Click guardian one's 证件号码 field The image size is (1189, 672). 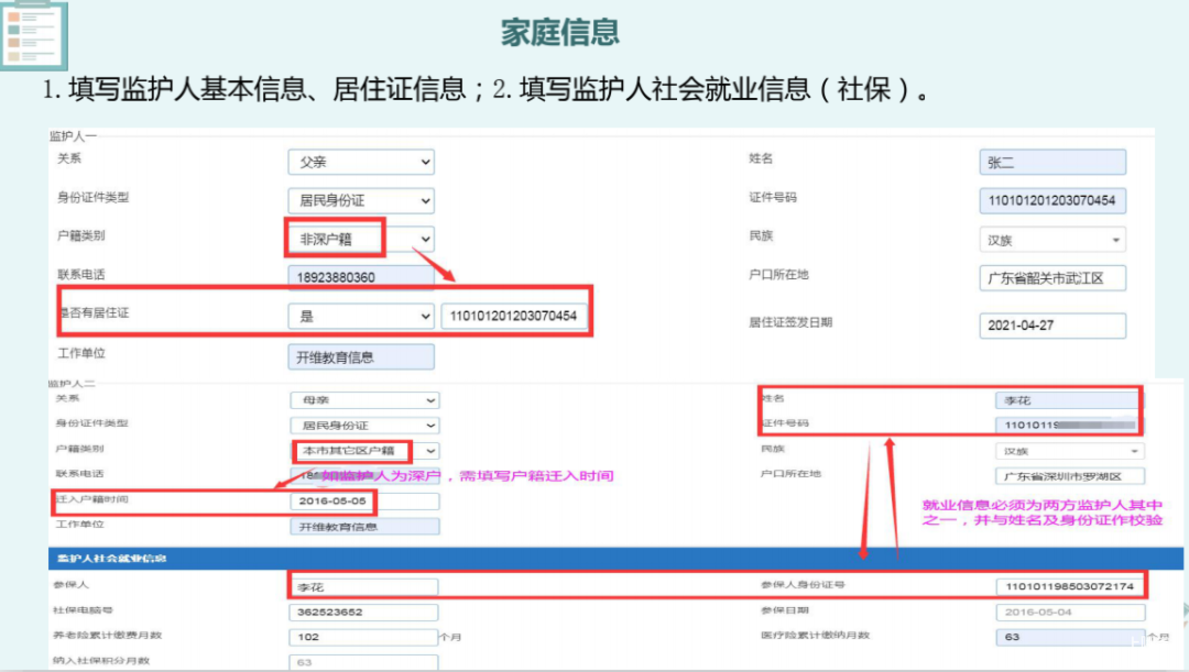click(x=1053, y=200)
